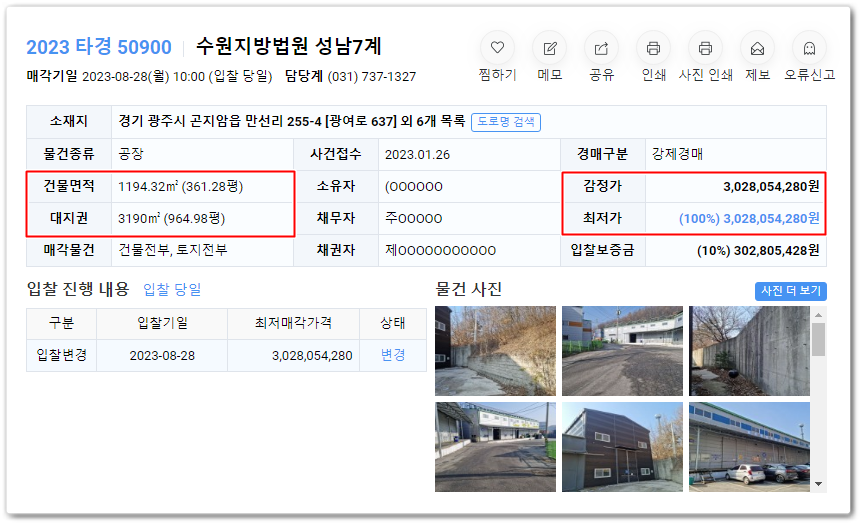The width and height of the screenshot is (863, 526).
Task: Click the phone number (031) 737-1327
Action: click(372, 76)
